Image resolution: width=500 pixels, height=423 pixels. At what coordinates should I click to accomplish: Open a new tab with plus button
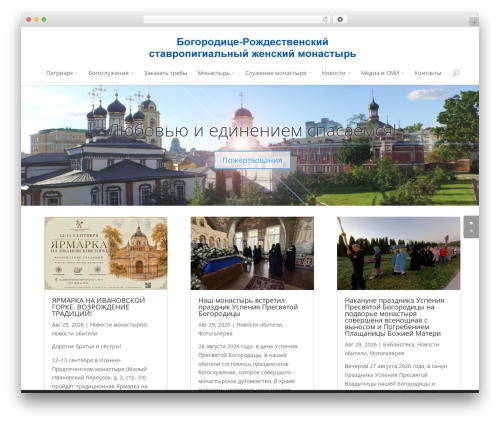474,22
